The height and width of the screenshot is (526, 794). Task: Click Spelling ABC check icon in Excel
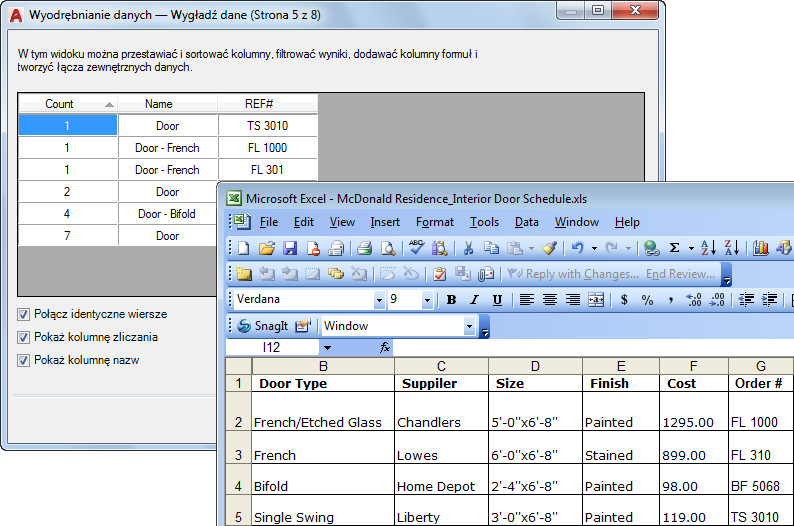coord(416,248)
